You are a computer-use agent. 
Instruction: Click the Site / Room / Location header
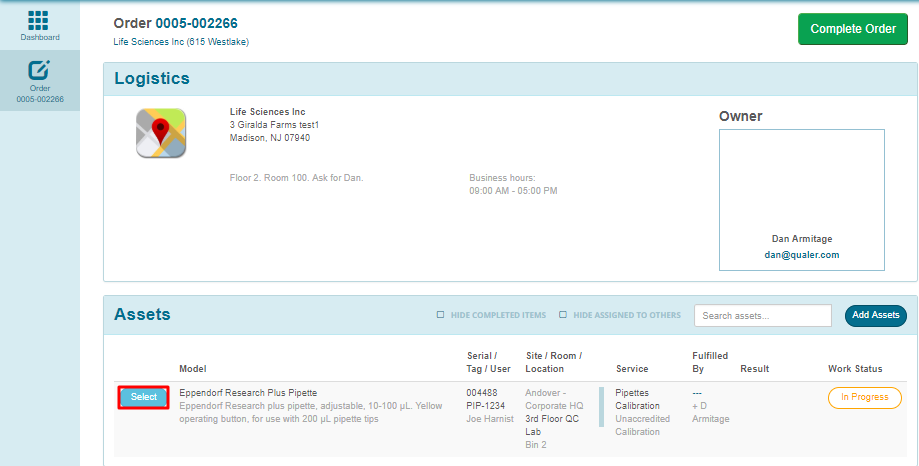[554, 362]
